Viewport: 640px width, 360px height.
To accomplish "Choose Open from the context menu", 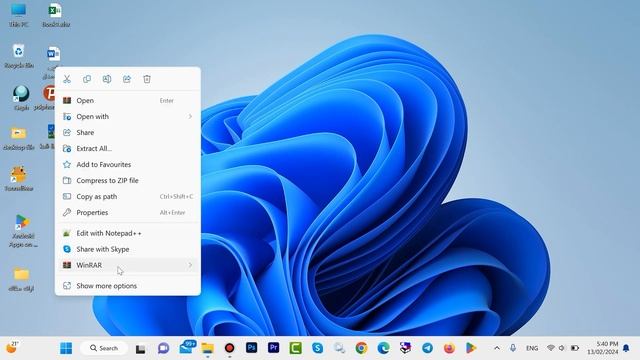I will click(128, 100).
